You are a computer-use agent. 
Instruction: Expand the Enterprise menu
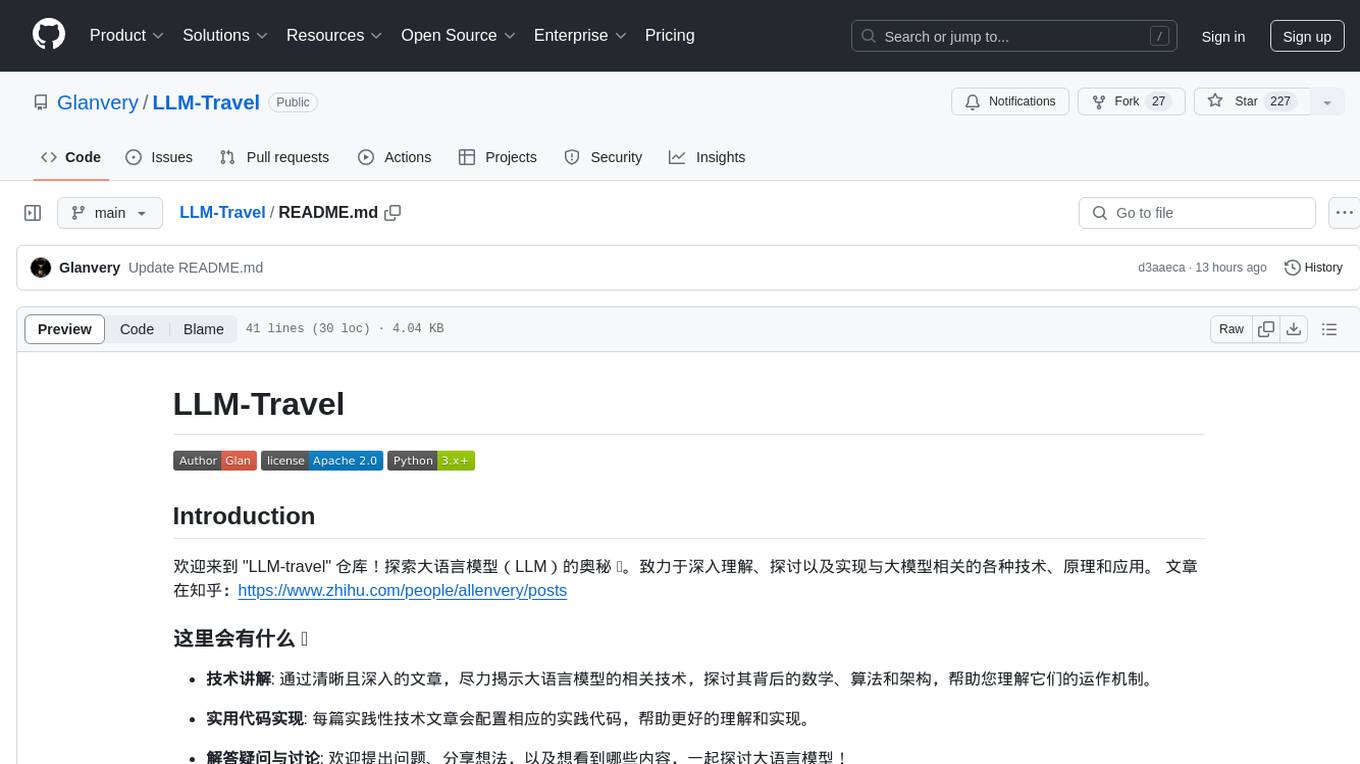(x=580, y=35)
